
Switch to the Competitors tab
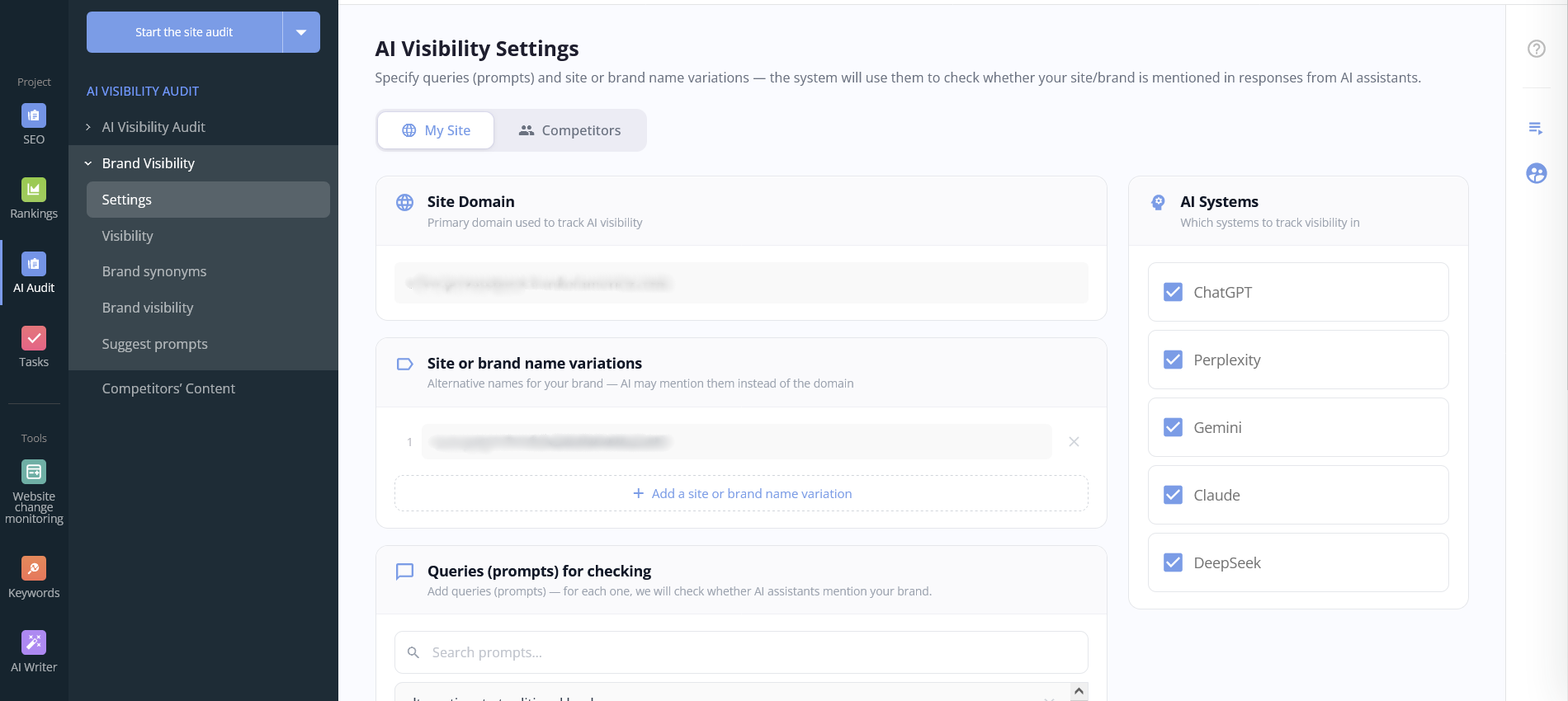(569, 130)
